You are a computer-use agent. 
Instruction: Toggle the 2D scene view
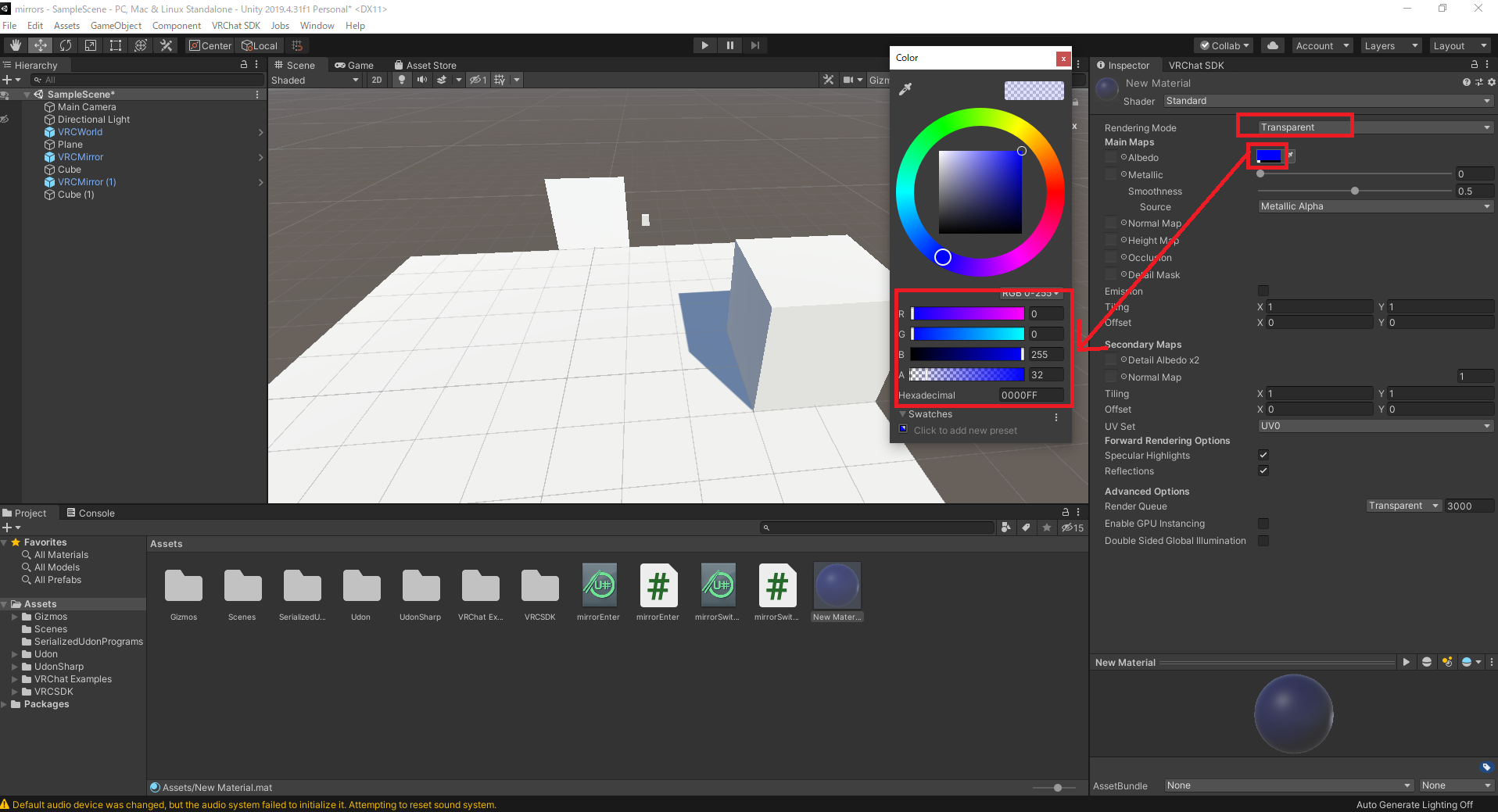[x=377, y=80]
